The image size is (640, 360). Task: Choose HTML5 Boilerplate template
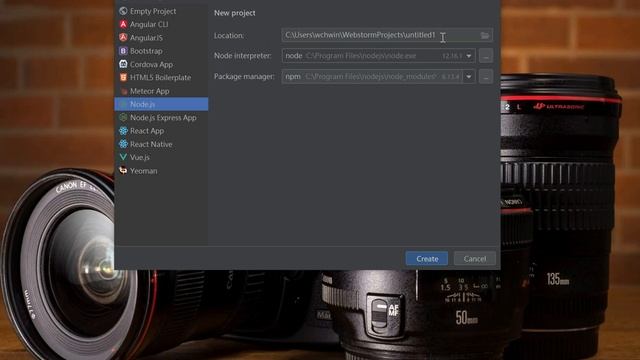coord(161,77)
